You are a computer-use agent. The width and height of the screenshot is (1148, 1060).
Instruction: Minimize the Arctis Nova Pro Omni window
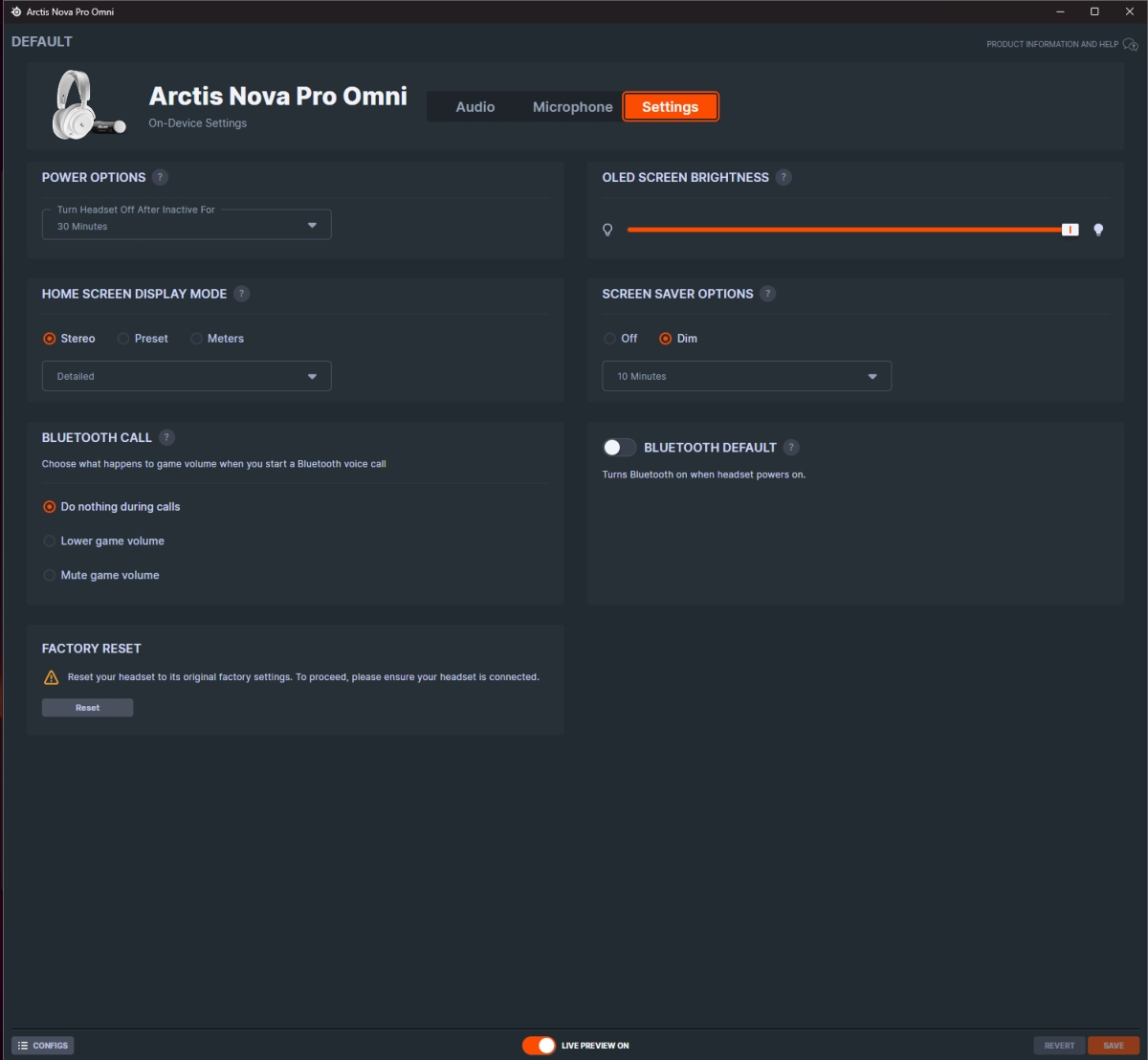(x=1060, y=11)
